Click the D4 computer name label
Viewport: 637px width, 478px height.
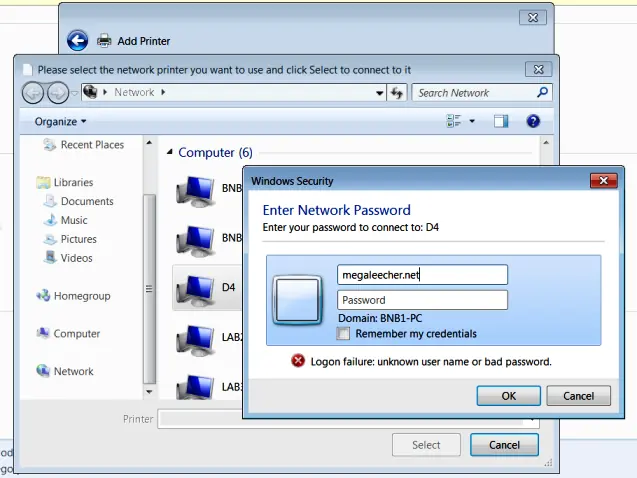click(x=228, y=288)
